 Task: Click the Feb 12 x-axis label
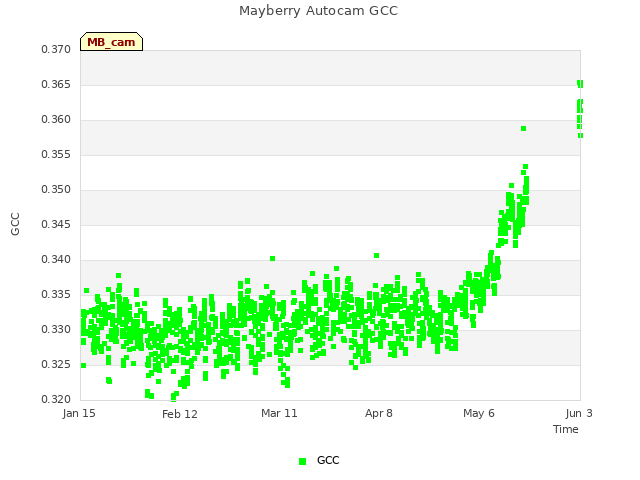pos(180,414)
